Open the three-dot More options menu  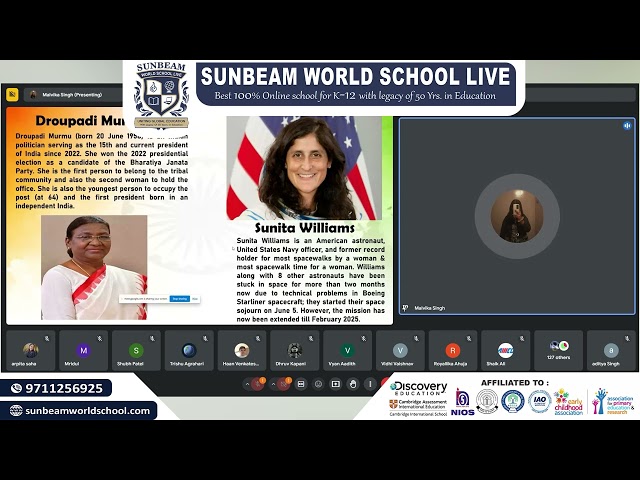(370, 384)
